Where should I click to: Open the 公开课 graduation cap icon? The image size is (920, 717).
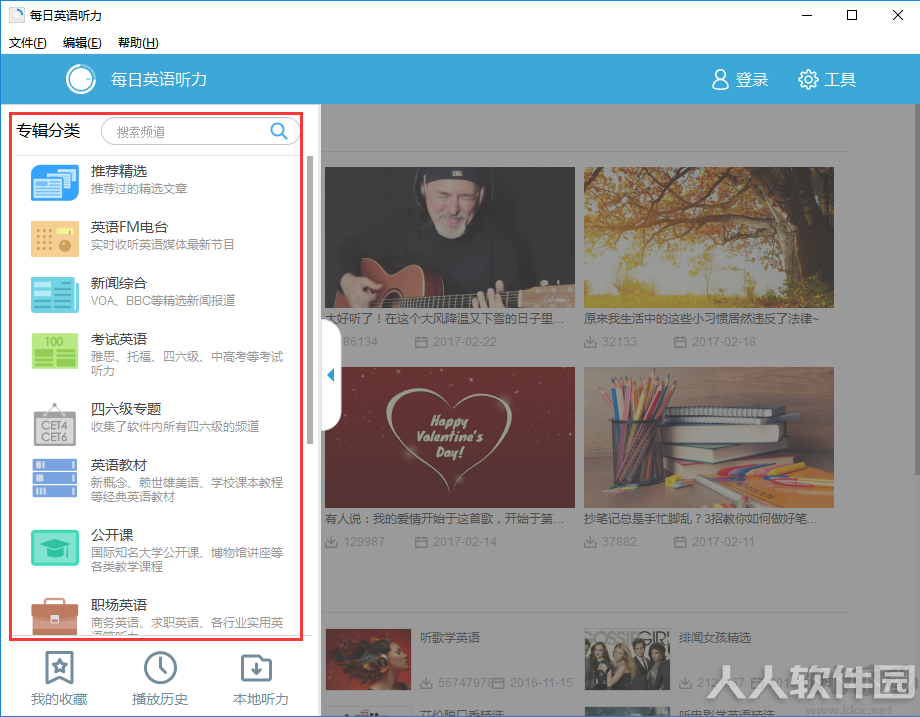click(x=55, y=547)
